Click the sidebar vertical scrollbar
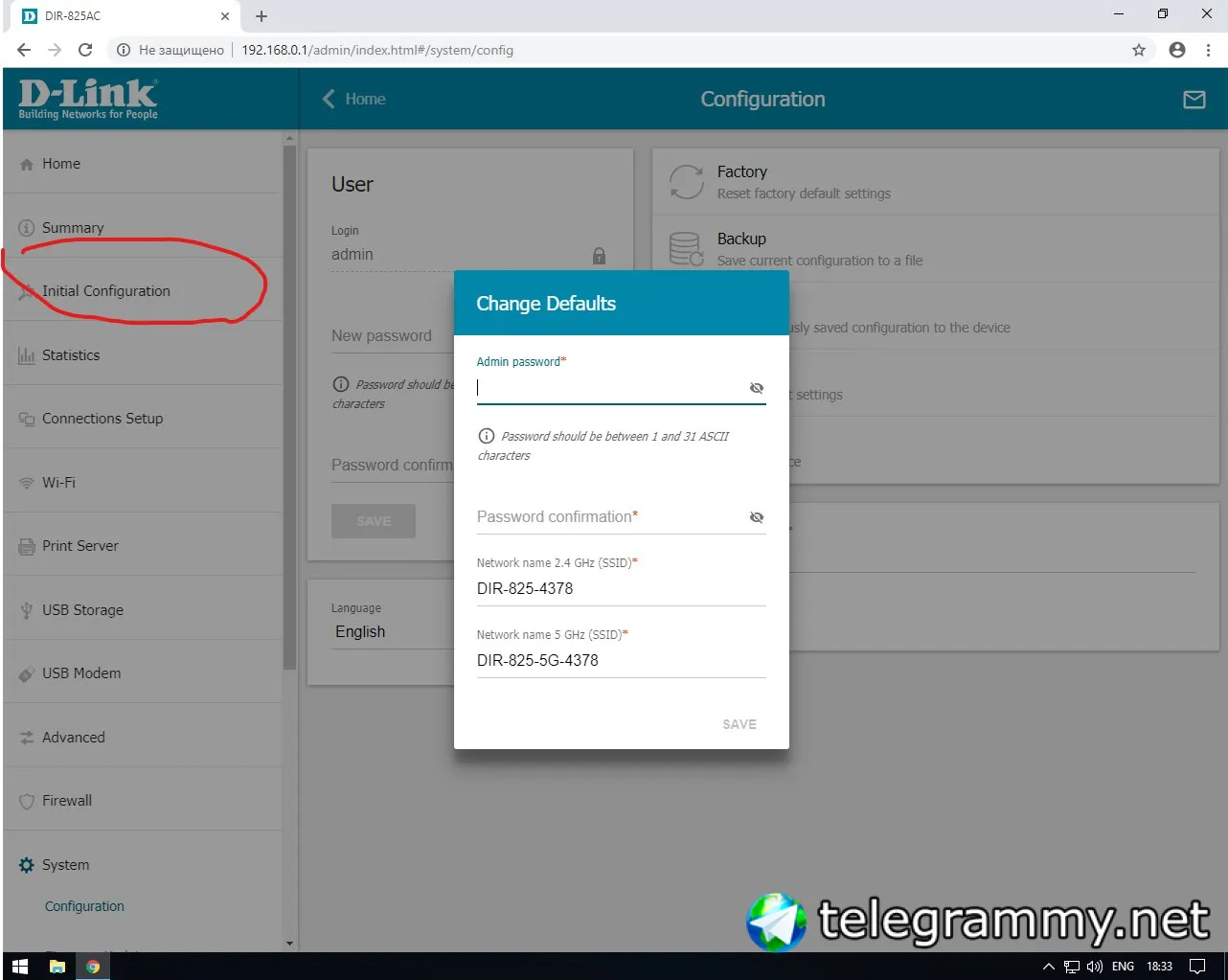This screenshot has height=980, width=1228. pos(289,407)
